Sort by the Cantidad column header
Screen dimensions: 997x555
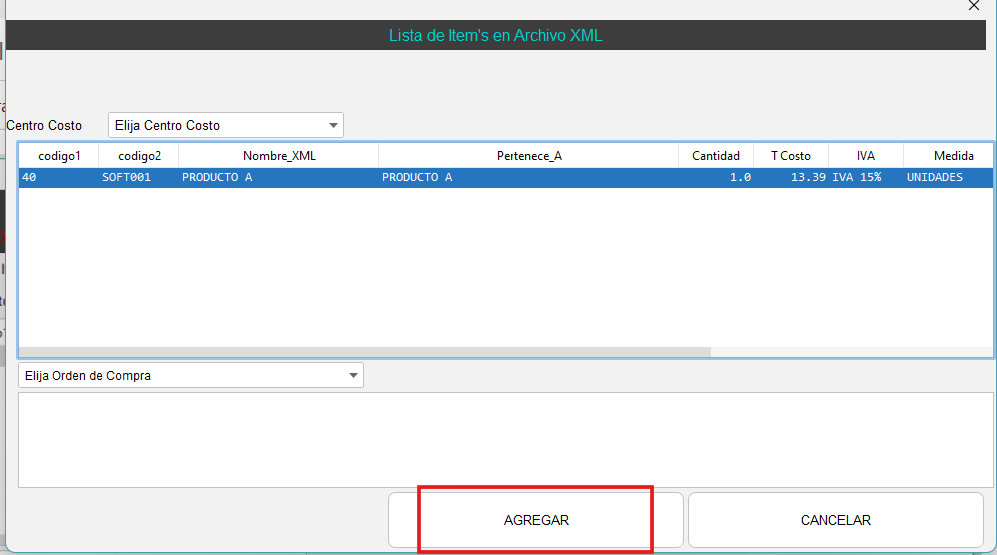(715, 155)
